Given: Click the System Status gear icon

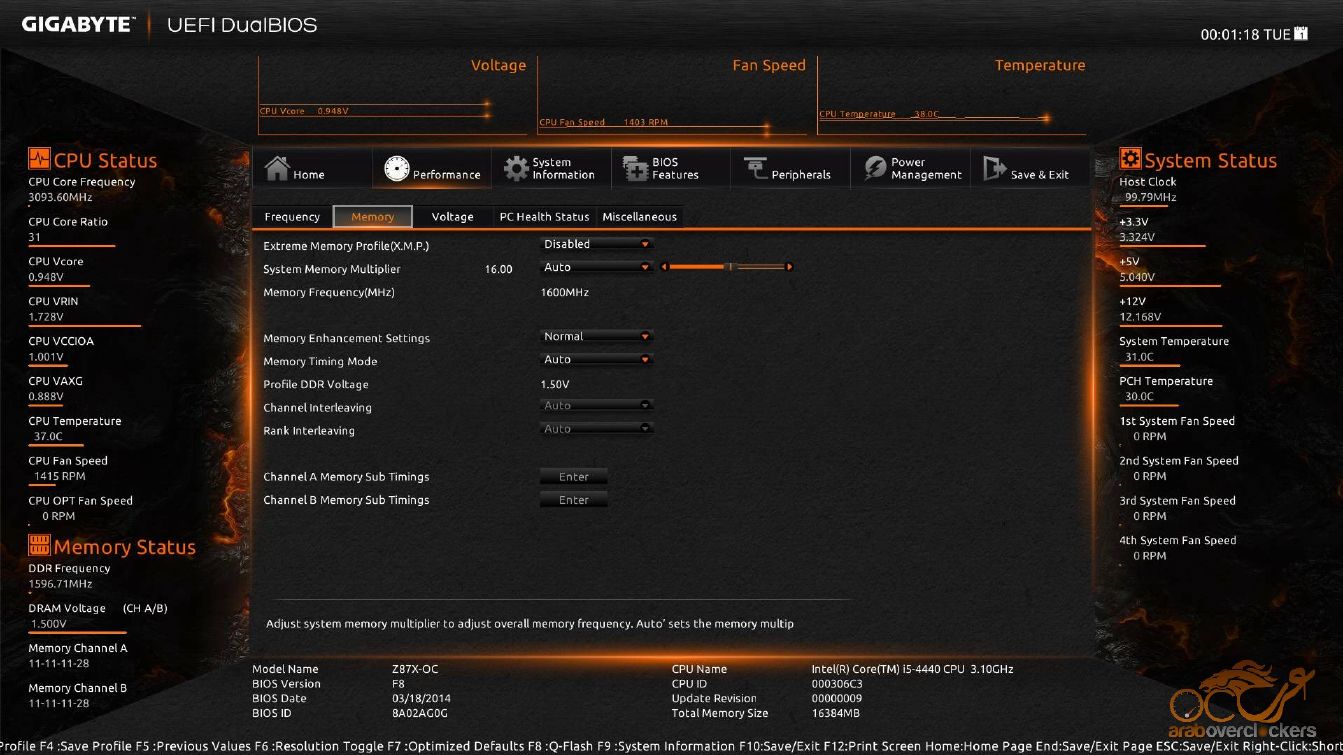Looking at the screenshot, I should pyautogui.click(x=1130, y=158).
